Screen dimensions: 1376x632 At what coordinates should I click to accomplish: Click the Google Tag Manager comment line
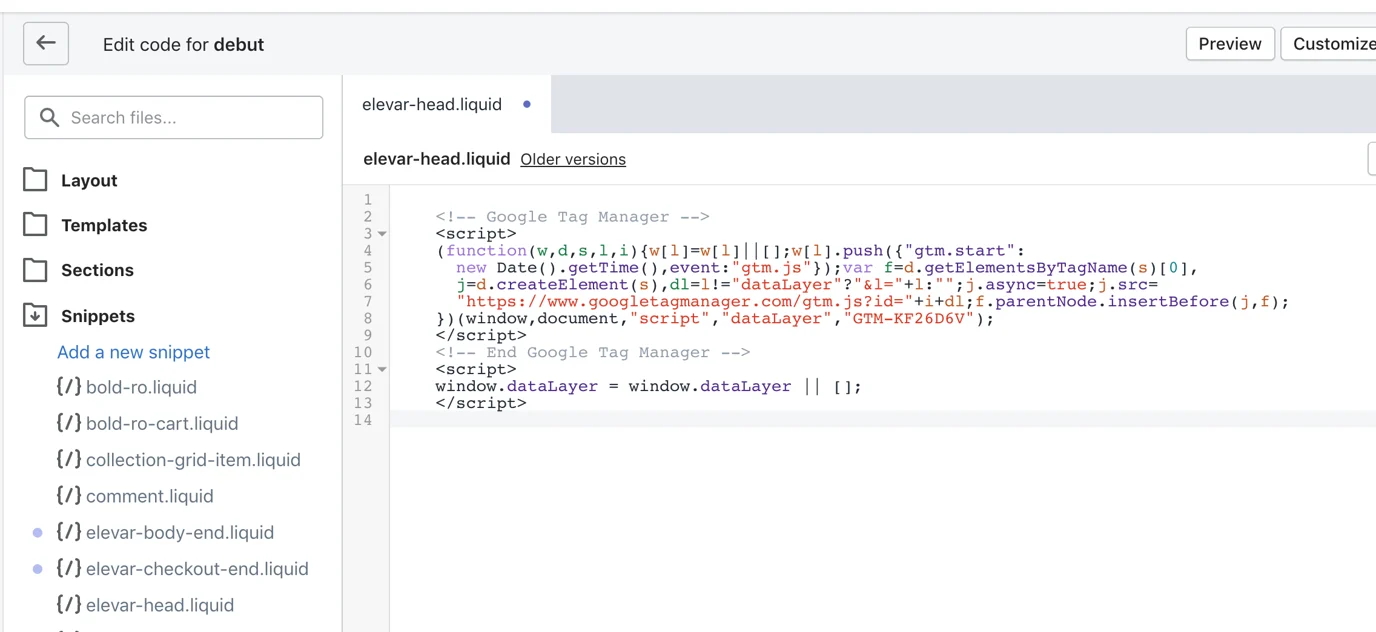coord(572,217)
